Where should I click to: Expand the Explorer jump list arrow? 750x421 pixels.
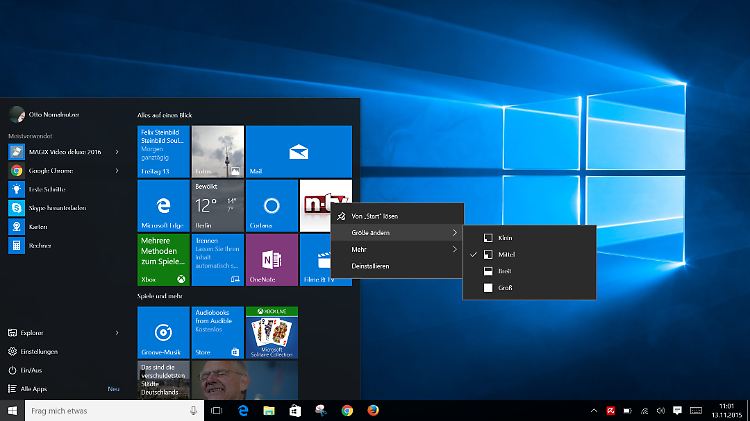[117, 332]
